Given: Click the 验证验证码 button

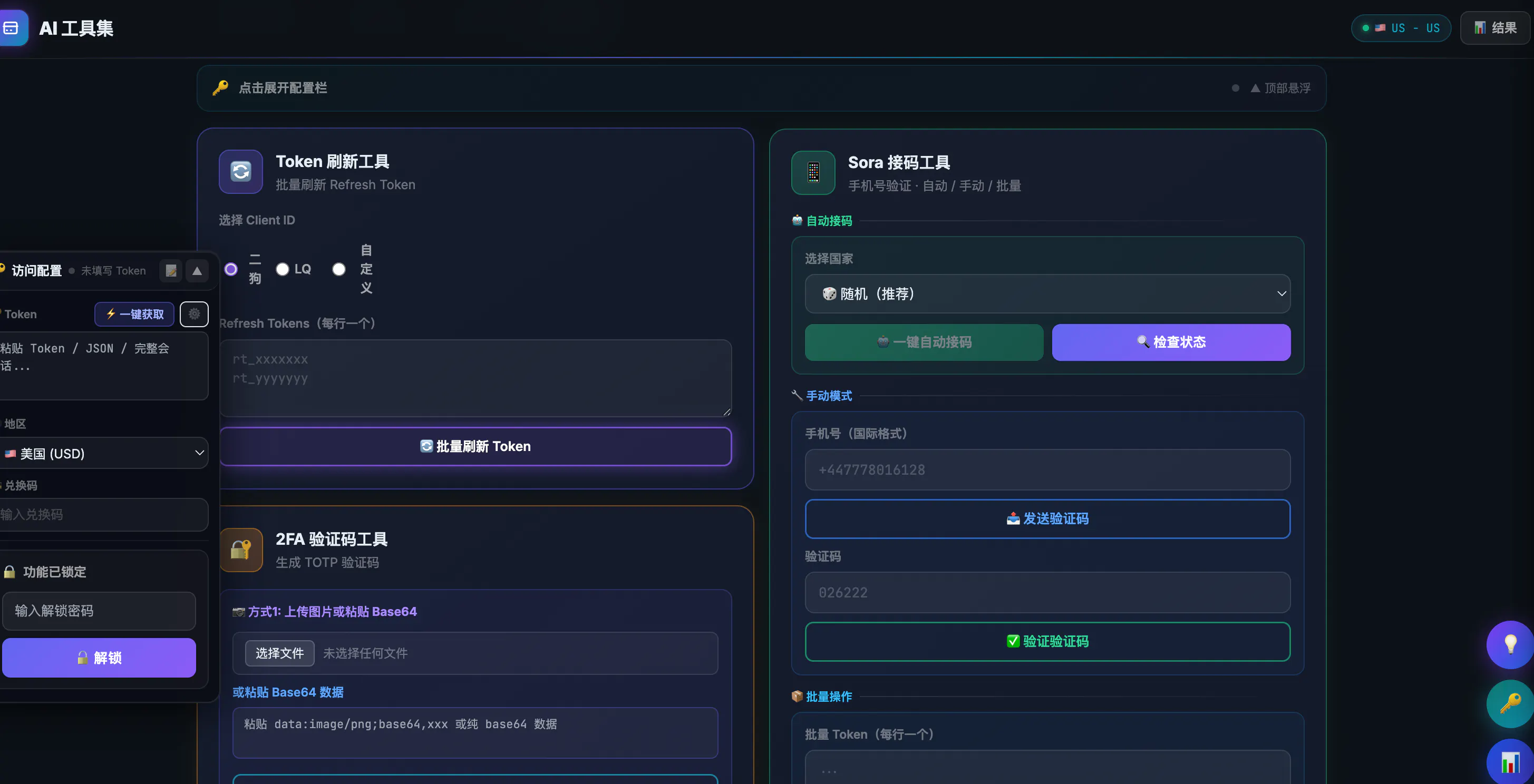Looking at the screenshot, I should tap(1047, 641).
